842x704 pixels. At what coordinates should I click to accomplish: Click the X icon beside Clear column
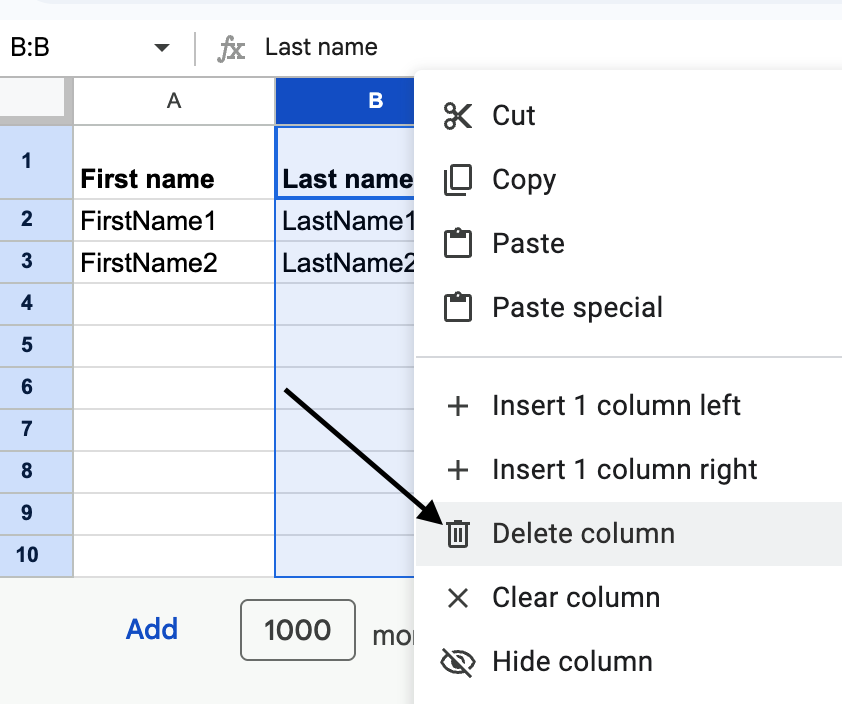(457, 598)
